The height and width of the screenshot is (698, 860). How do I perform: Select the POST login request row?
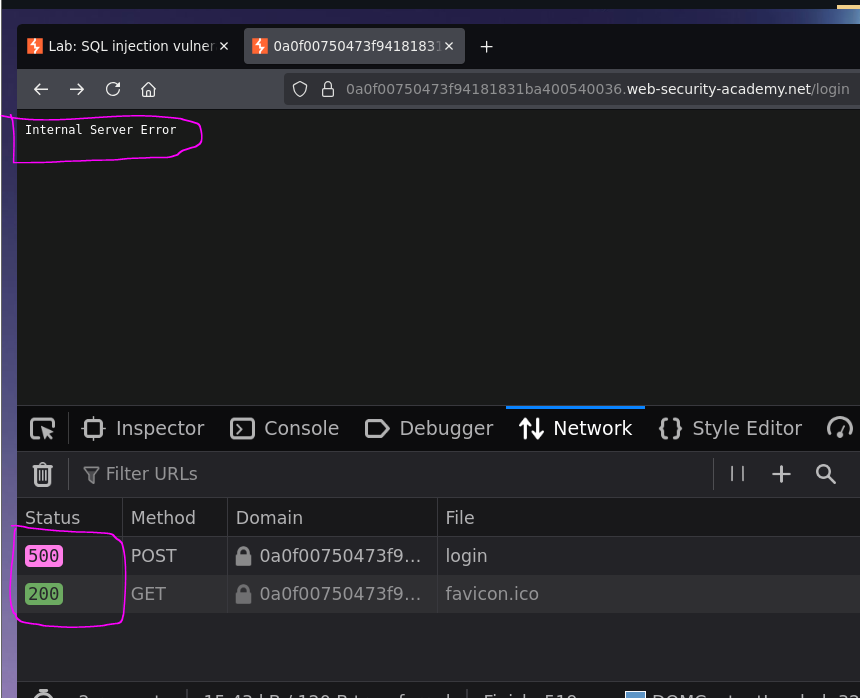[439, 556]
